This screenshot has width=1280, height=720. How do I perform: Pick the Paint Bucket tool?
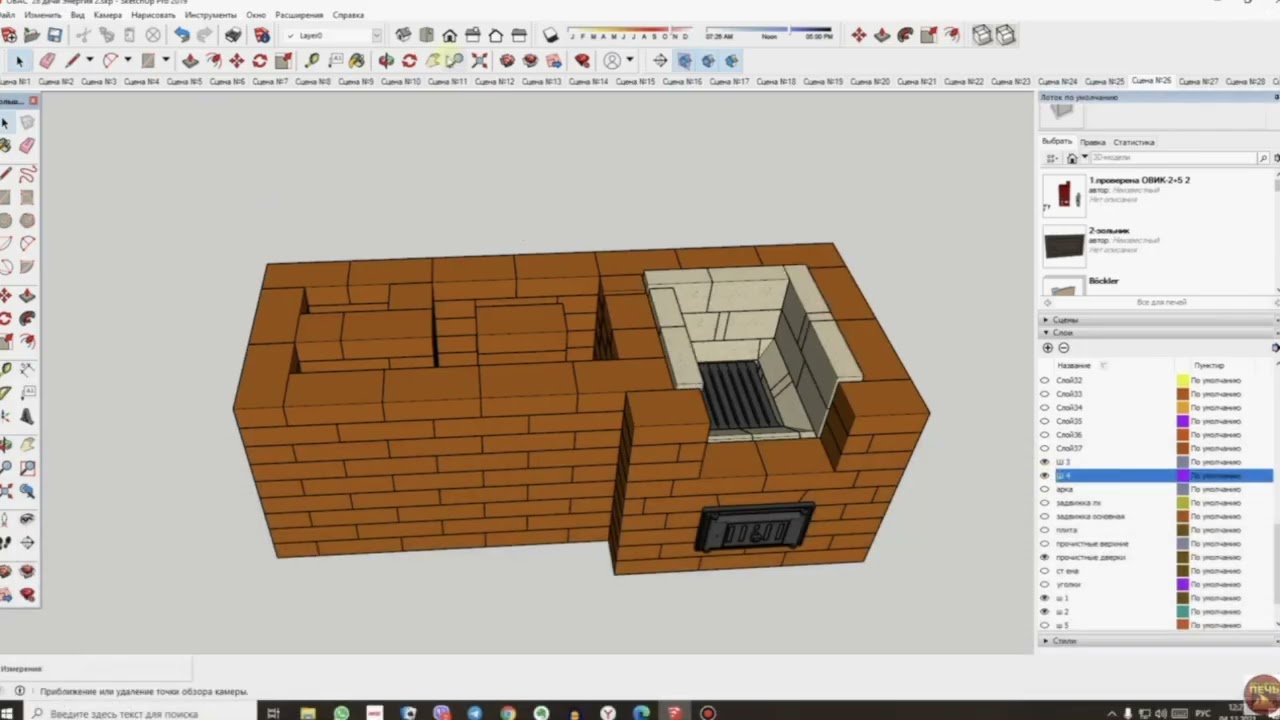[x=356, y=61]
